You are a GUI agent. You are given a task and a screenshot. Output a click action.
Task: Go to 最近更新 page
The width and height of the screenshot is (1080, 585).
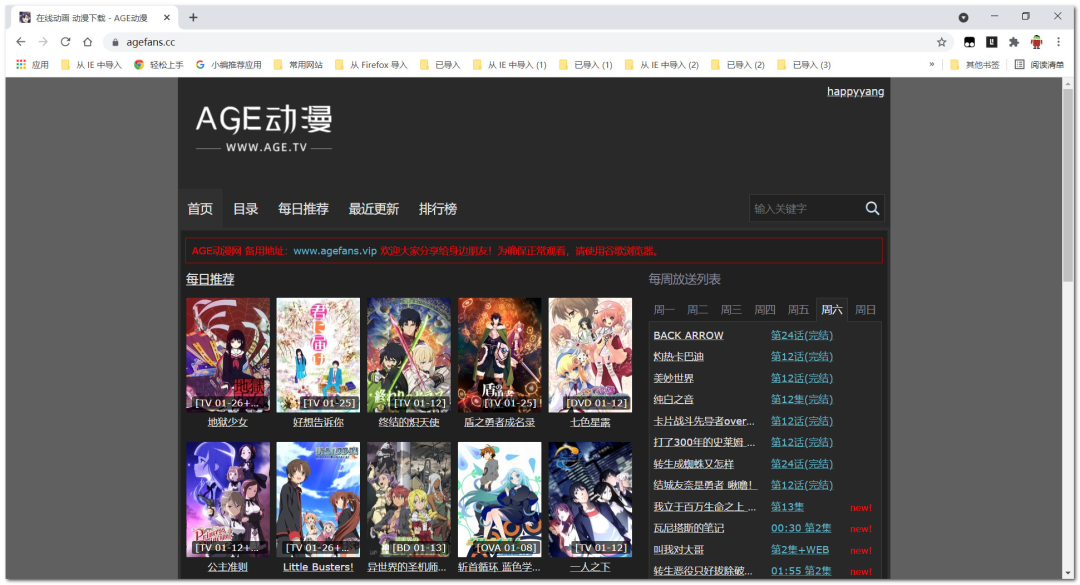tap(373, 209)
